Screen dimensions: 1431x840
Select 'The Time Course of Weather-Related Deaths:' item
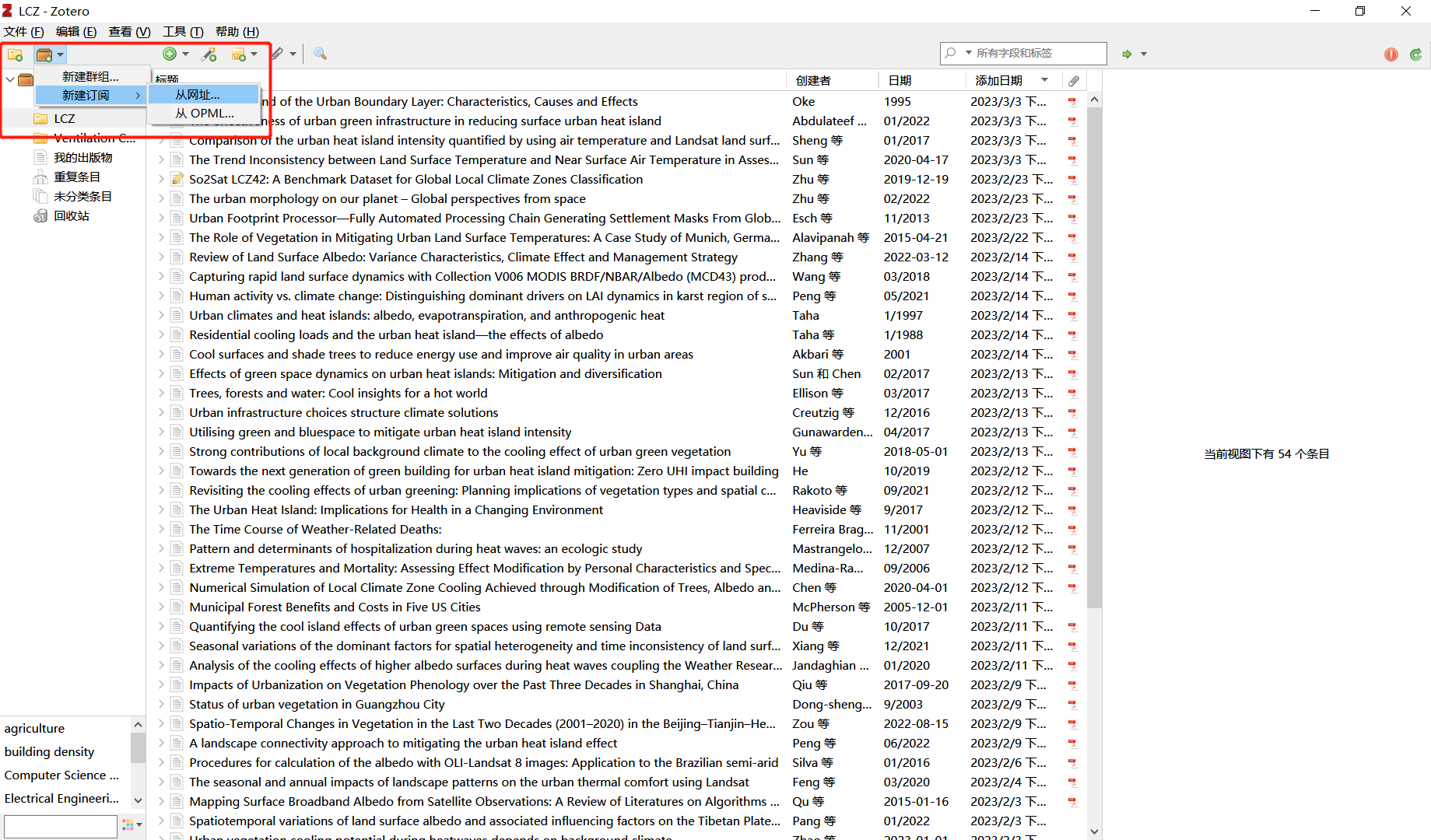pos(315,530)
